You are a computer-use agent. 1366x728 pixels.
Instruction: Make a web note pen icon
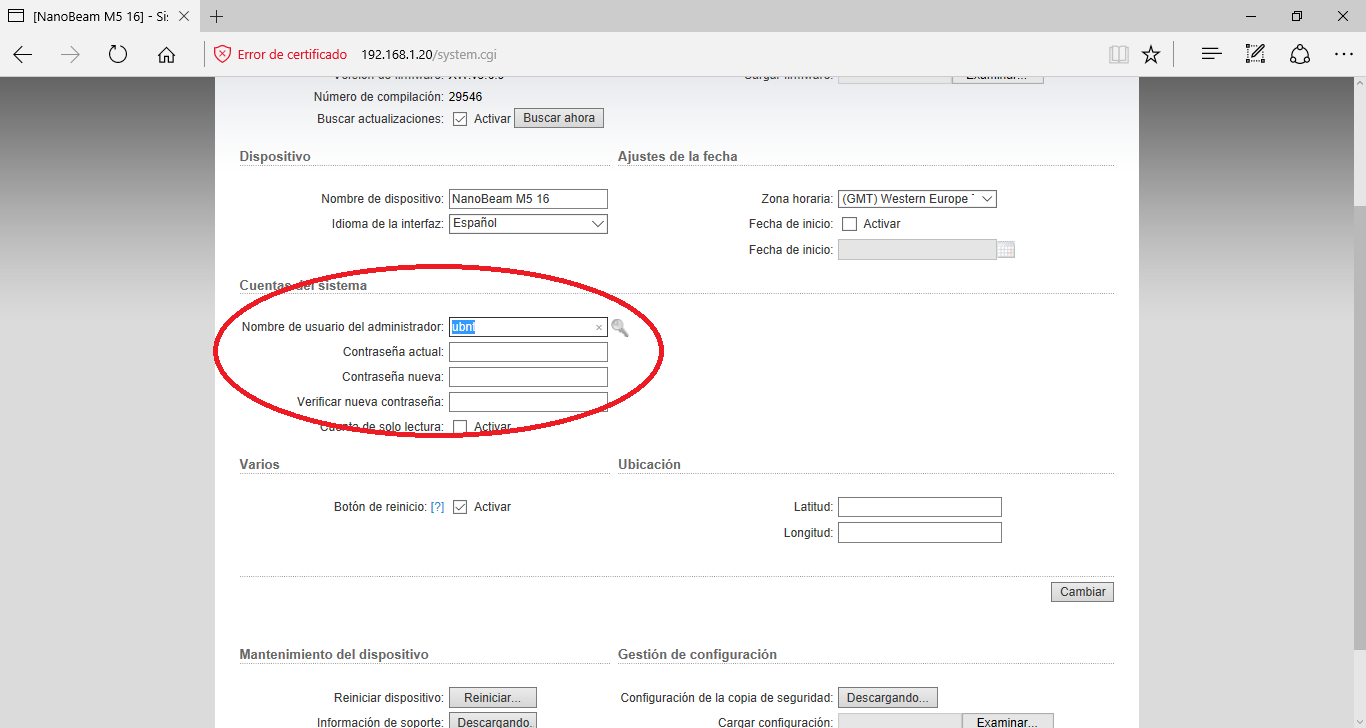click(1256, 54)
